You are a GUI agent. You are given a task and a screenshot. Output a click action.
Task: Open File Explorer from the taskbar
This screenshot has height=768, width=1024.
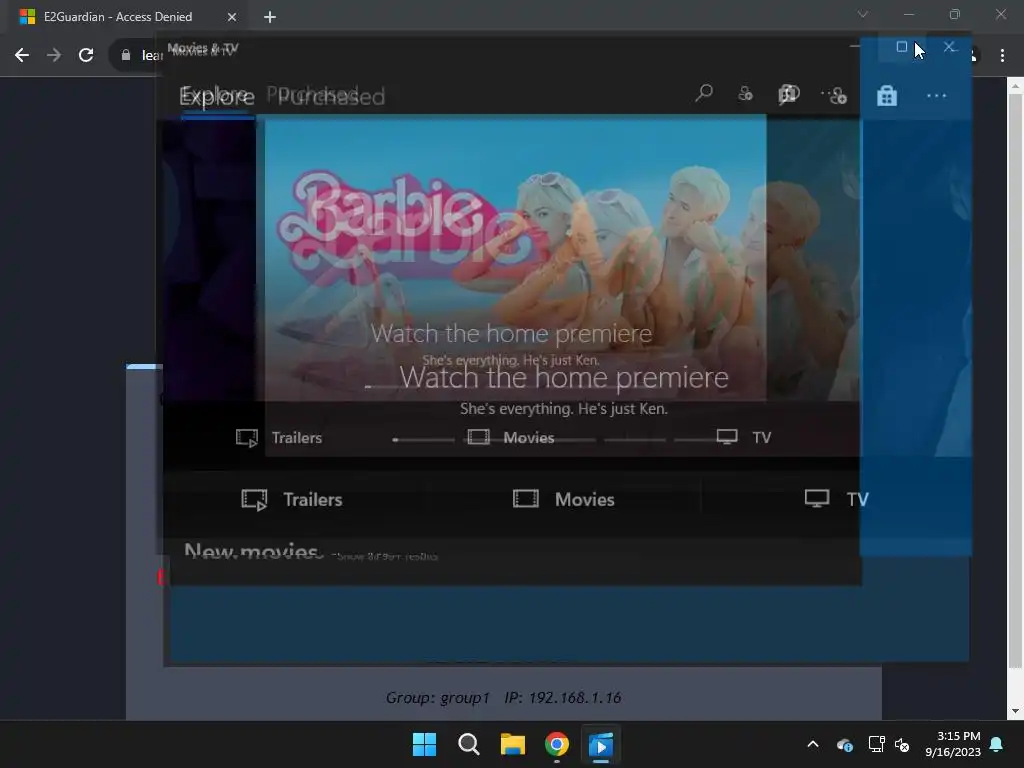(513, 744)
